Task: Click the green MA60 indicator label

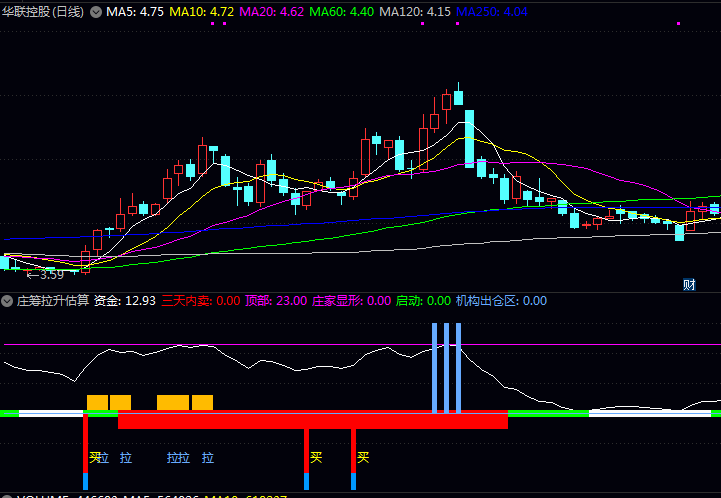Action: coord(341,12)
